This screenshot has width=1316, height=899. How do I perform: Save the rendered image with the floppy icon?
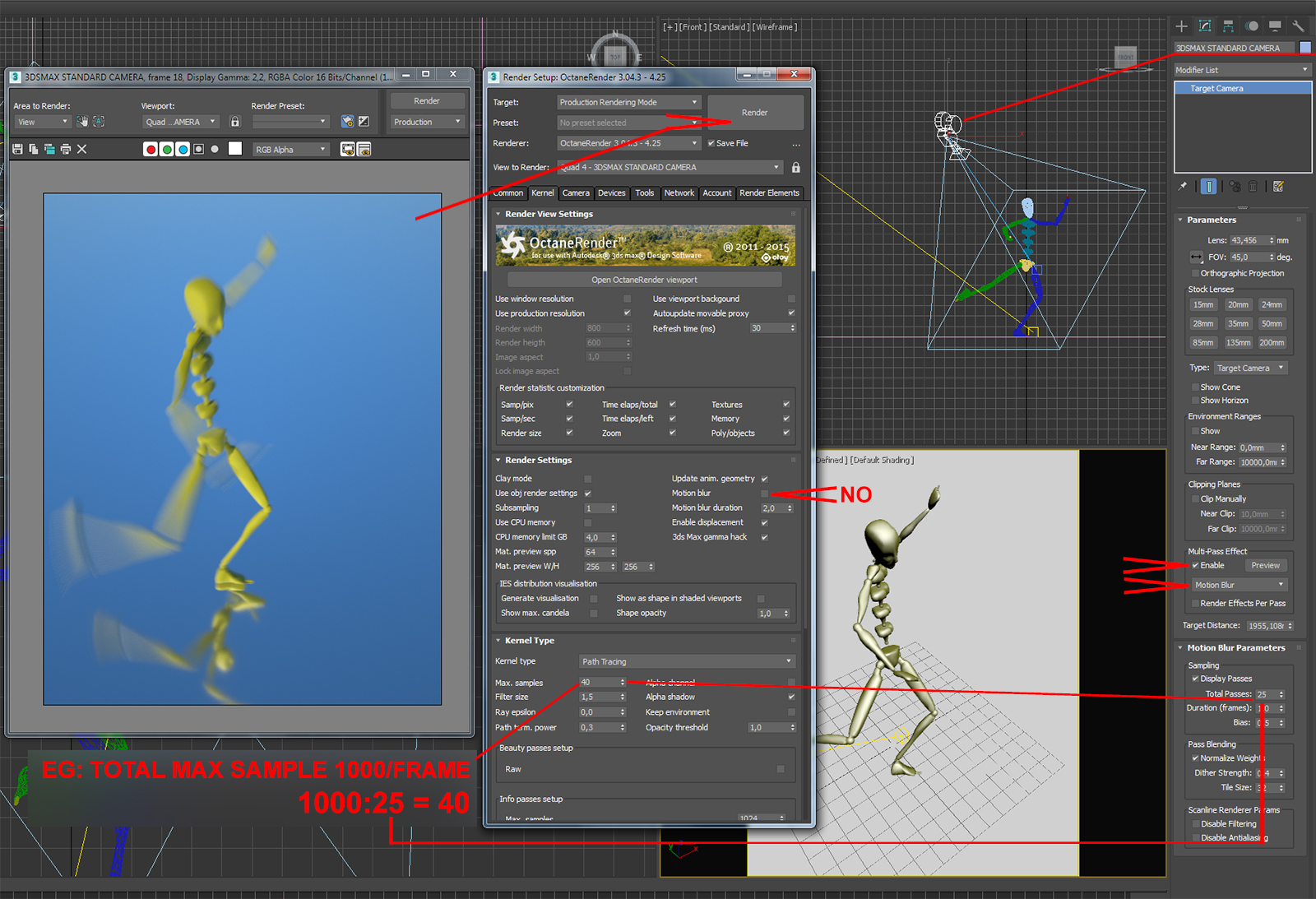[17, 149]
